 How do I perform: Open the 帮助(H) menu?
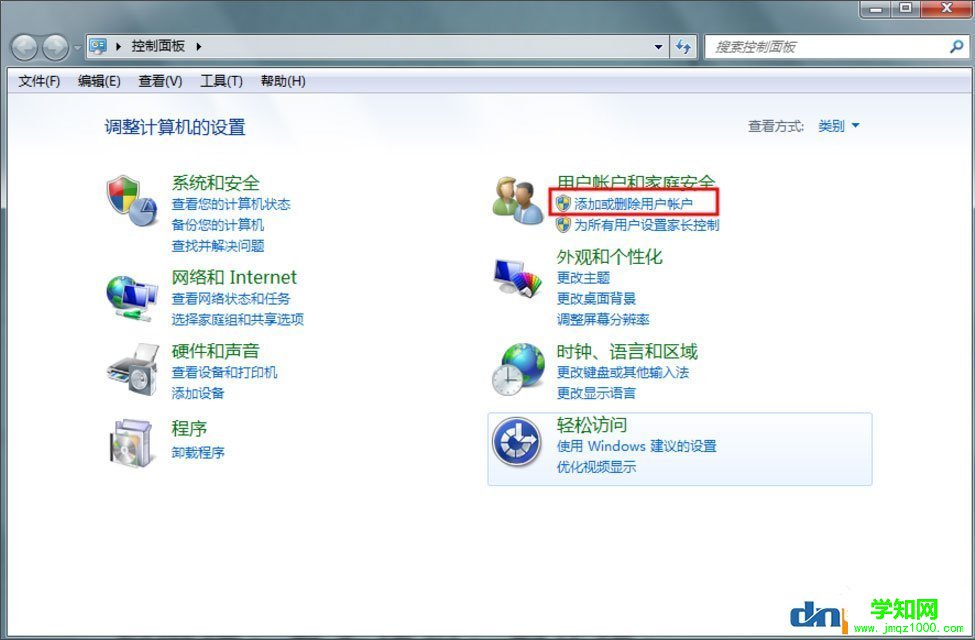(283, 81)
